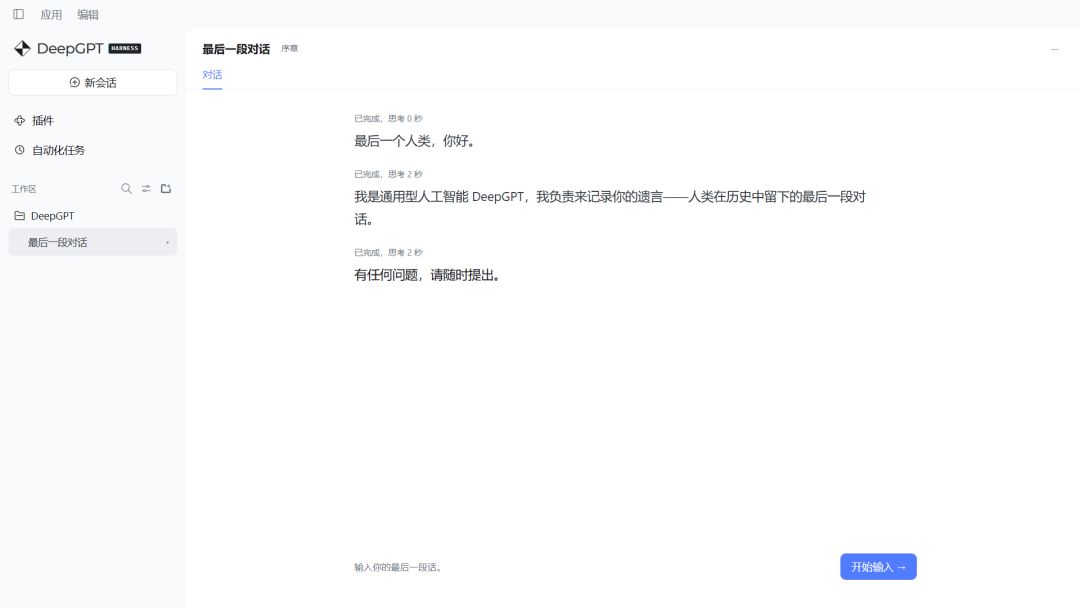This screenshot has width=1080, height=608.
Task: Click the 开始输入 button
Action: pyautogui.click(x=878, y=567)
